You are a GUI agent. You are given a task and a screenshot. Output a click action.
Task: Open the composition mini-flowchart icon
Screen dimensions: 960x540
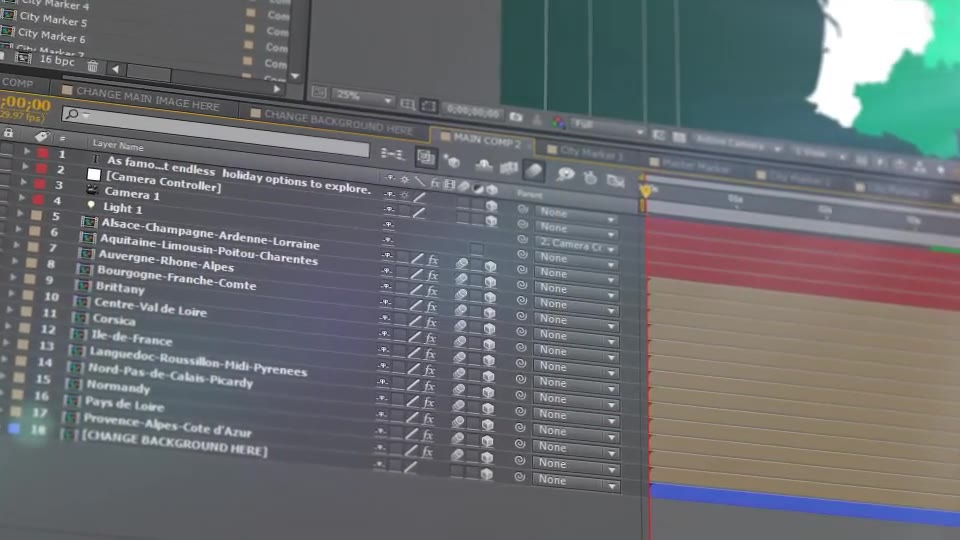392,154
